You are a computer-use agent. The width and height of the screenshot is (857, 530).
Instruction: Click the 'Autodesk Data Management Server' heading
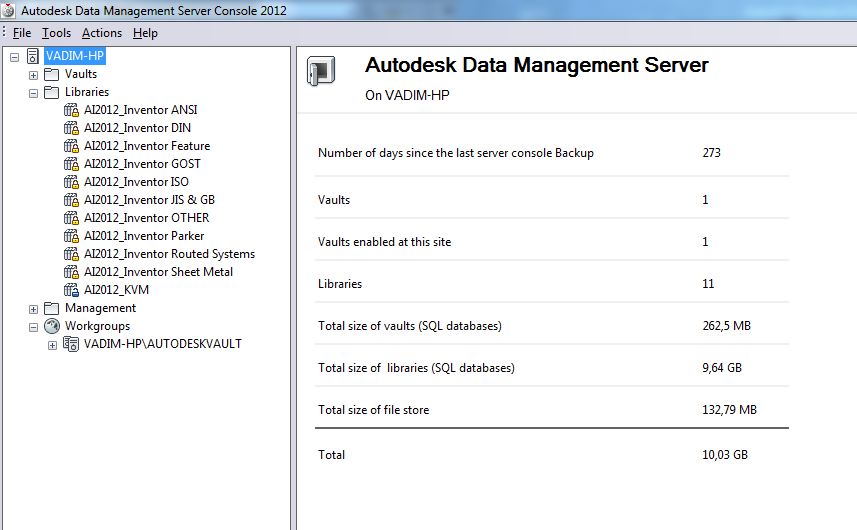point(537,66)
